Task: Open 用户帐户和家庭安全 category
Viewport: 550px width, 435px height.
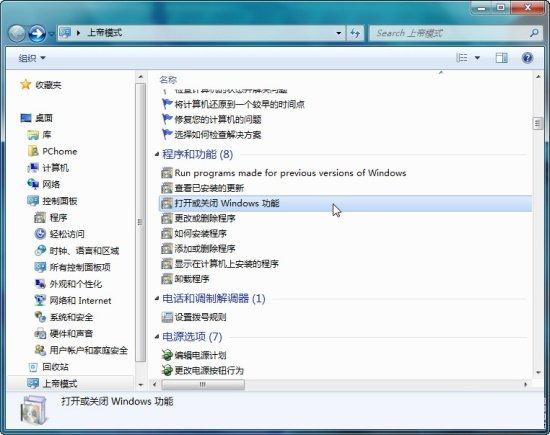Action: 89,350
